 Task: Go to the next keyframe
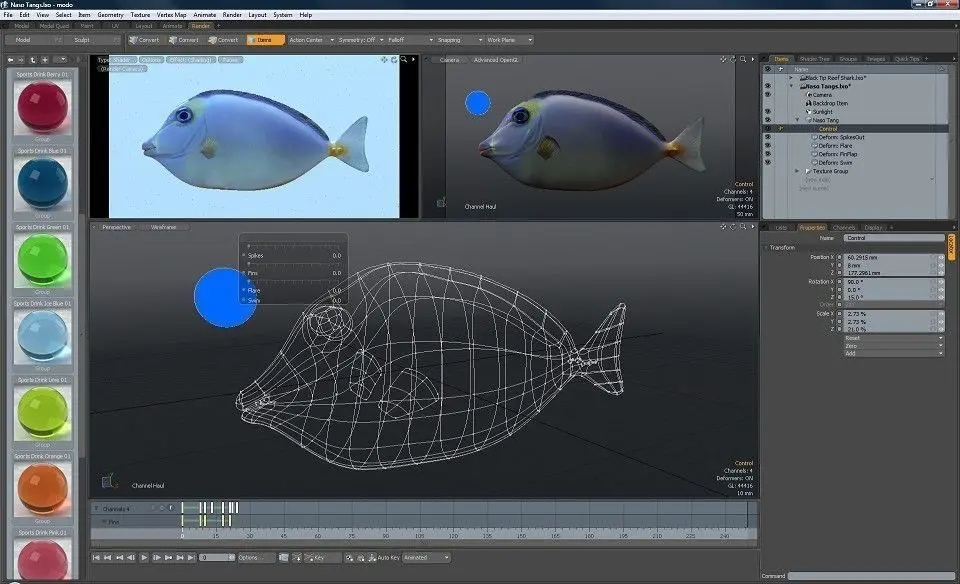(168, 558)
